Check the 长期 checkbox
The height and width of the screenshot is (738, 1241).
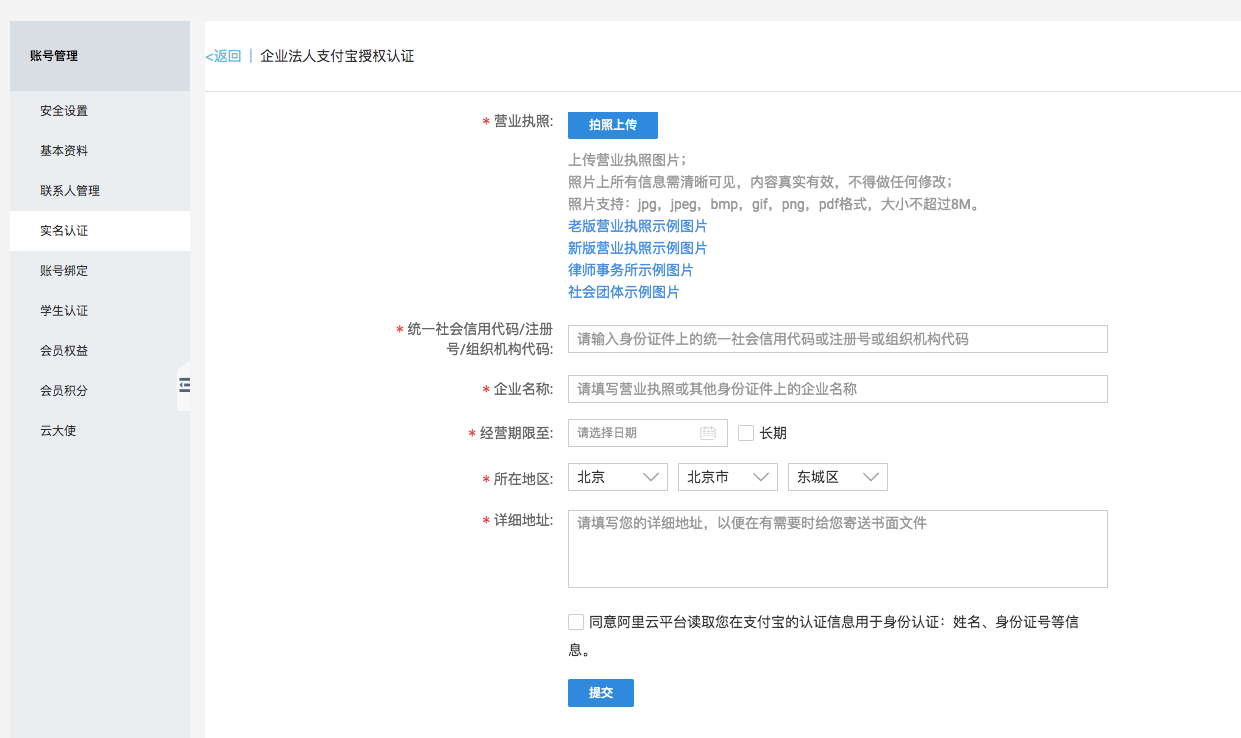(x=746, y=433)
